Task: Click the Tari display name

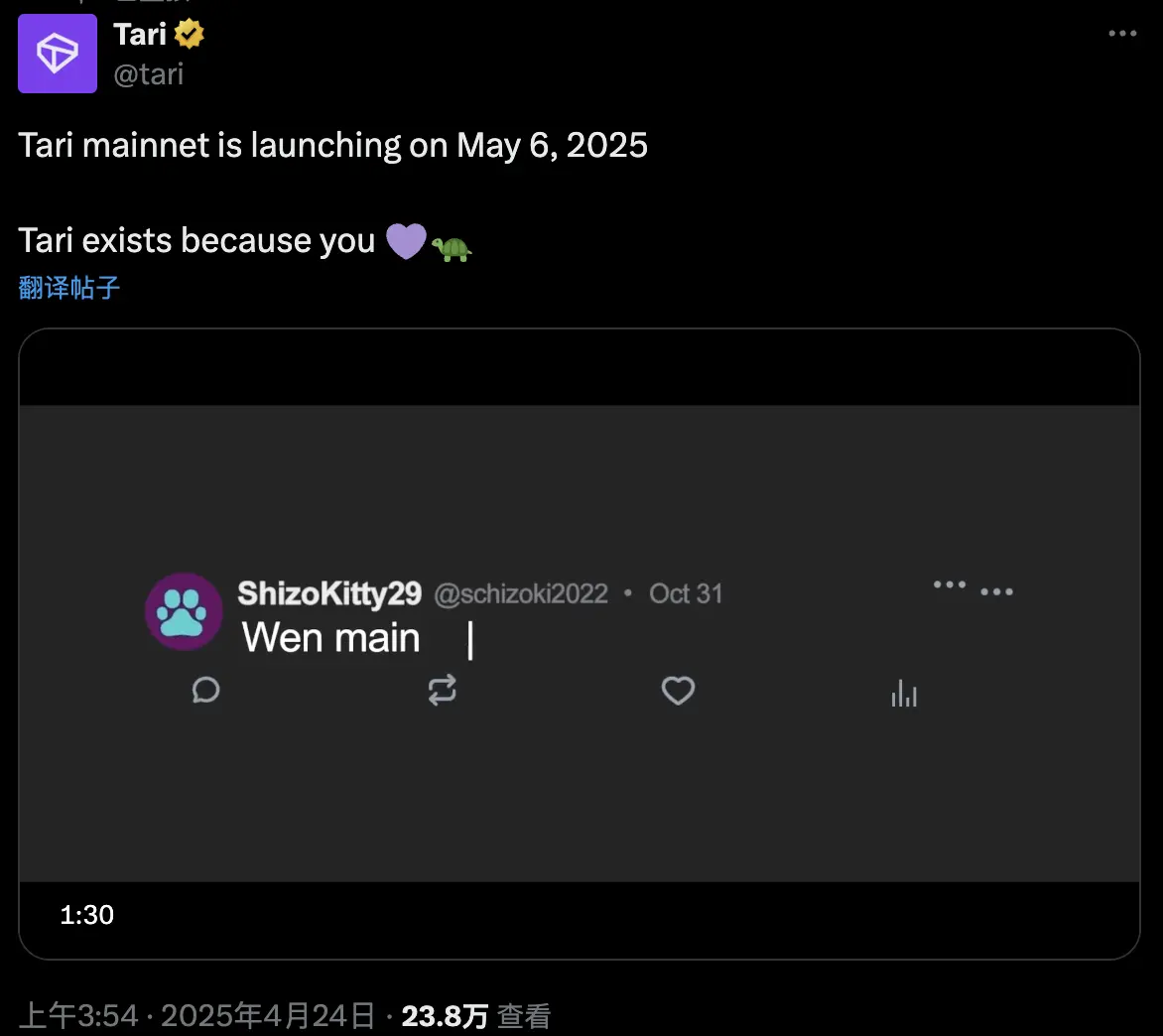Action: coord(140,35)
